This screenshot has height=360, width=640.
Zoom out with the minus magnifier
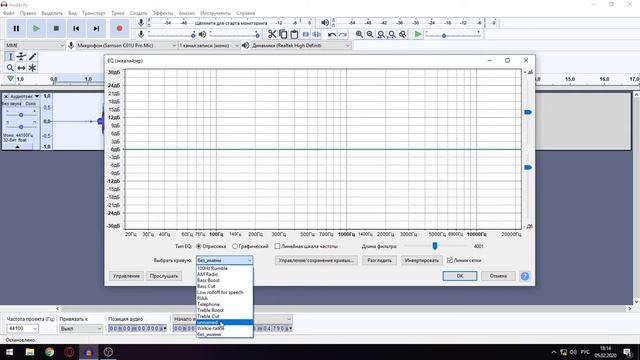370,34
